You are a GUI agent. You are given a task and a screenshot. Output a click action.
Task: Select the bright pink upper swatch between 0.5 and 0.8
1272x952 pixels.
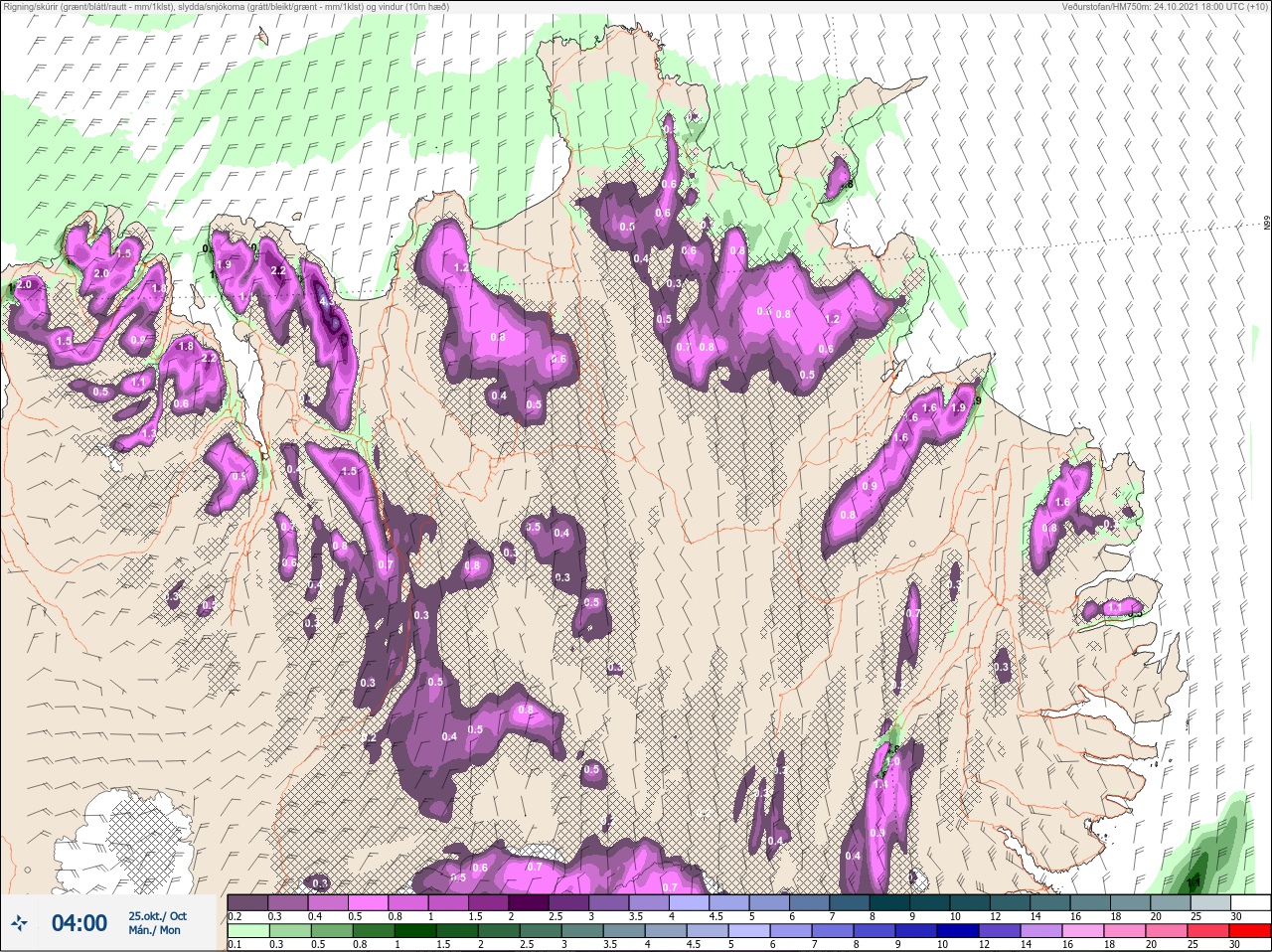pyautogui.click(x=370, y=902)
